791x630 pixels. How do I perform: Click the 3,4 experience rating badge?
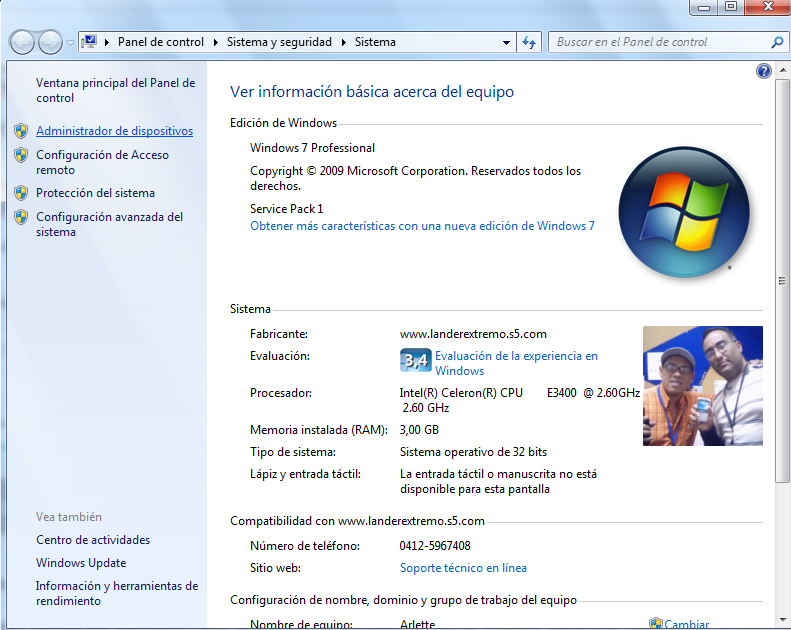click(x=416, y=360)
